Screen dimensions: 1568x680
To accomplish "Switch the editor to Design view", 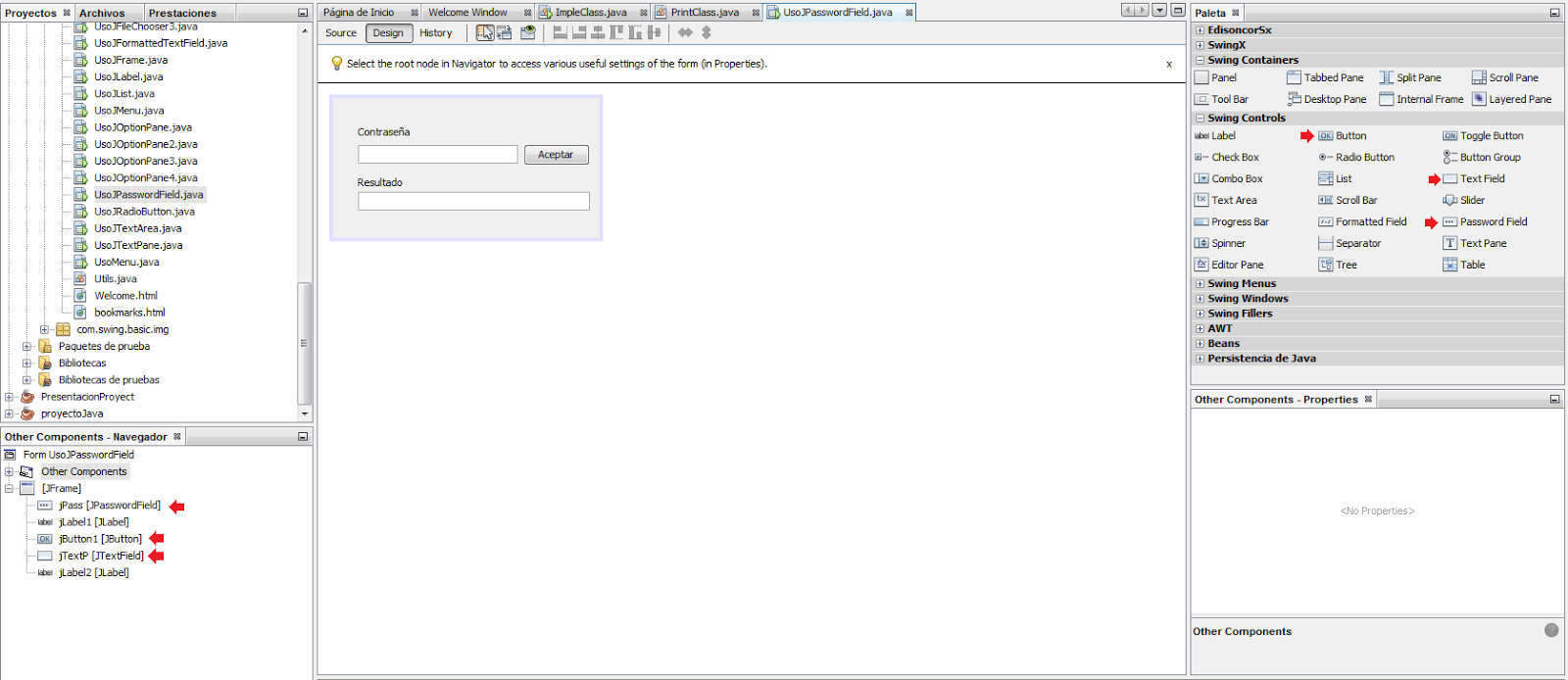I will [x=388, y=33].
